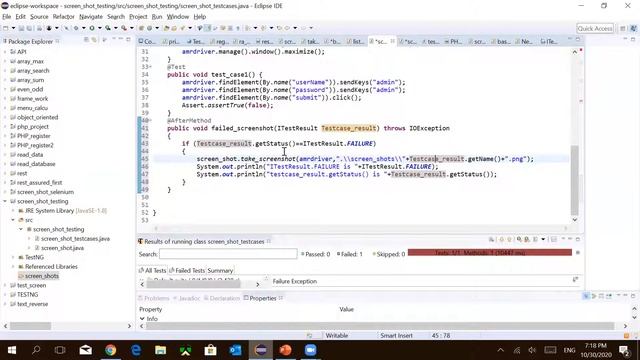The width and height of the screenshot is (640, 360).
Task: Click the Open Type toolbar icon
Action: coord(166,28)
